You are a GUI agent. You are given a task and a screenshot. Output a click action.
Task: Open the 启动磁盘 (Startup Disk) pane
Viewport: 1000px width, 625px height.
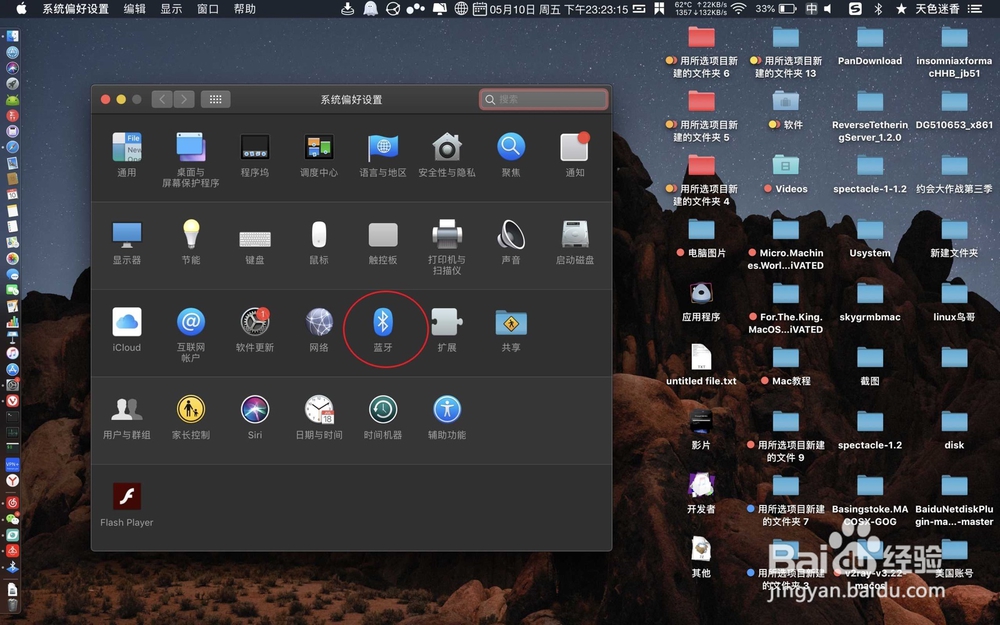coord(575,235)
